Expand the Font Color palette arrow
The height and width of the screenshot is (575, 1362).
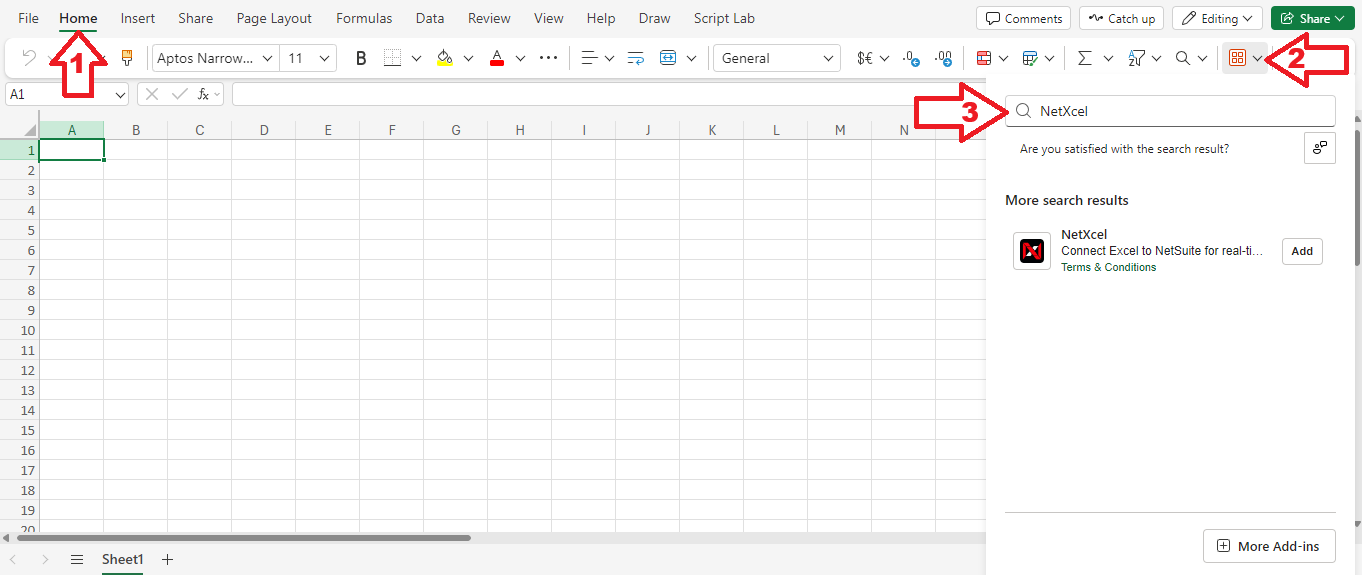point(520,58)
